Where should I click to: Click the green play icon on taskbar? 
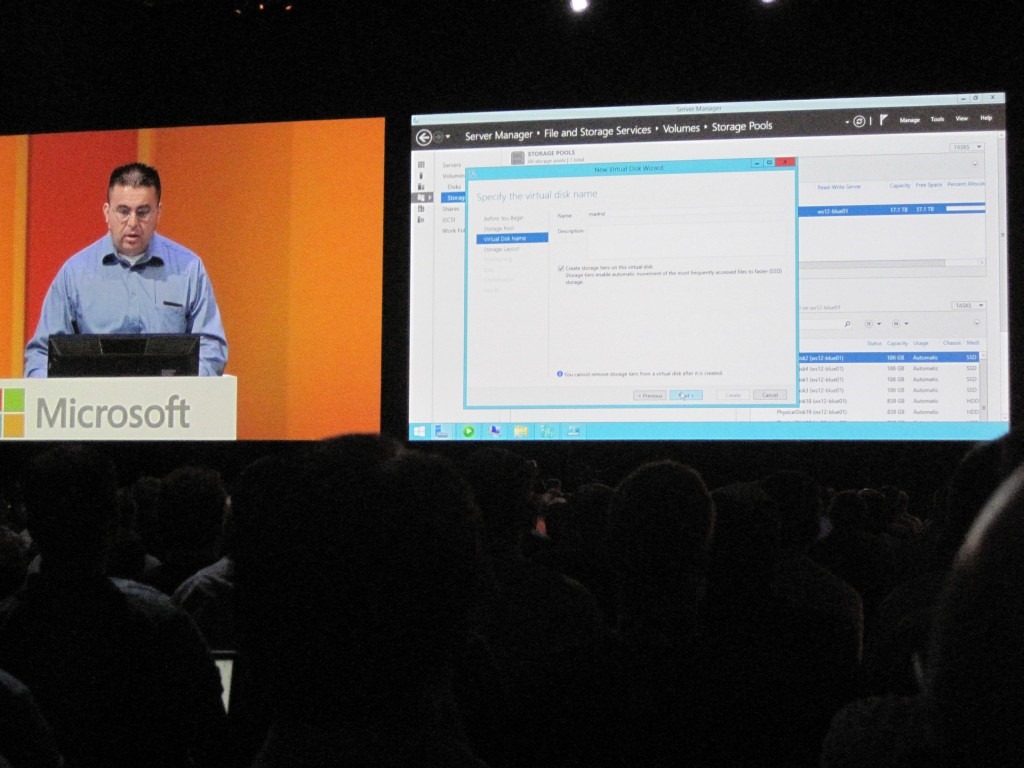pos(468,432)
